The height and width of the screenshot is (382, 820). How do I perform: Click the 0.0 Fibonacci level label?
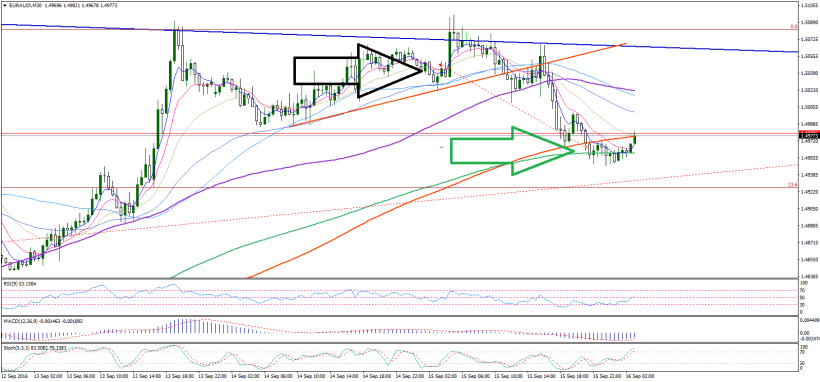pos(793,26)
